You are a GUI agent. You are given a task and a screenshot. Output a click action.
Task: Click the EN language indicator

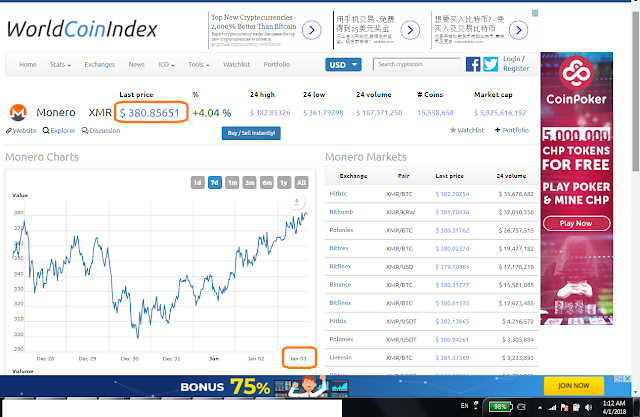coord(464,406)
